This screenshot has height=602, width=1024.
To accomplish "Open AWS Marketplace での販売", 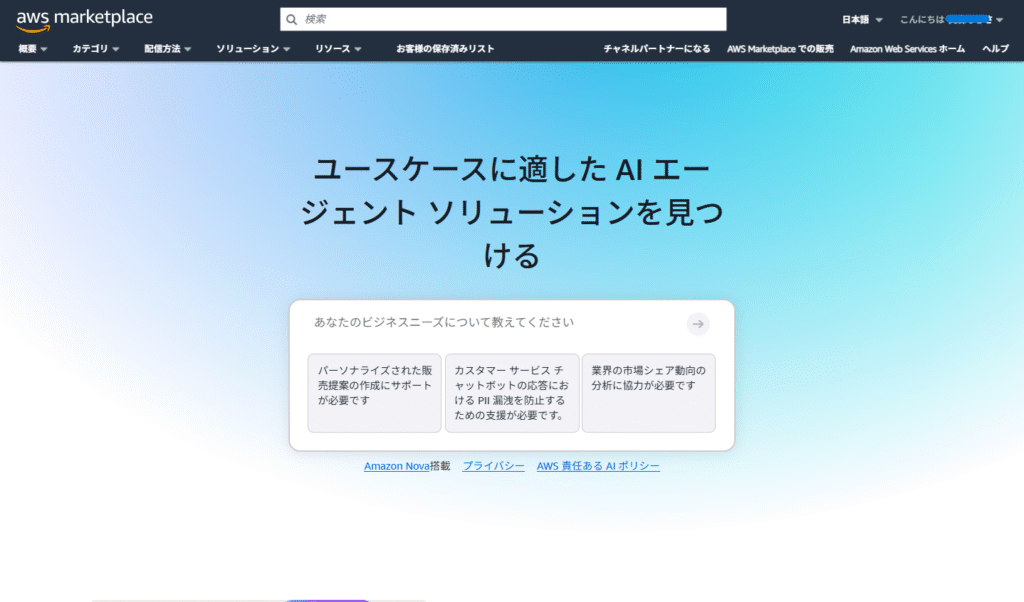I will tap(780, 49).
